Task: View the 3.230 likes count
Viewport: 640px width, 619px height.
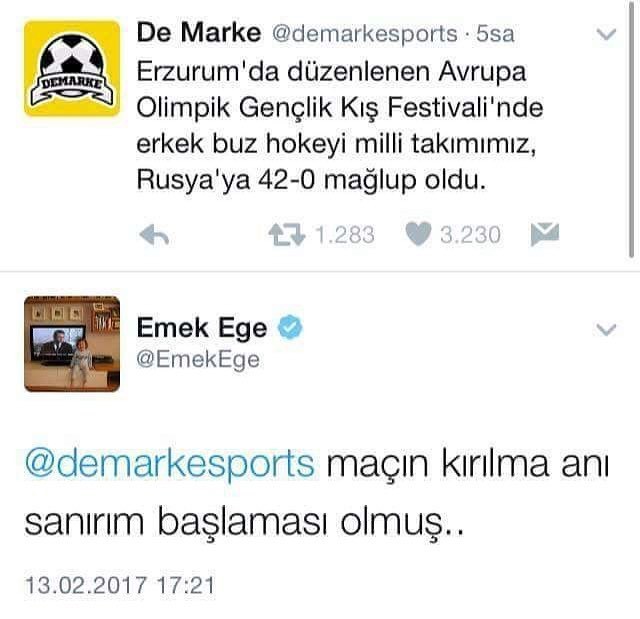Action: [470, 235]
